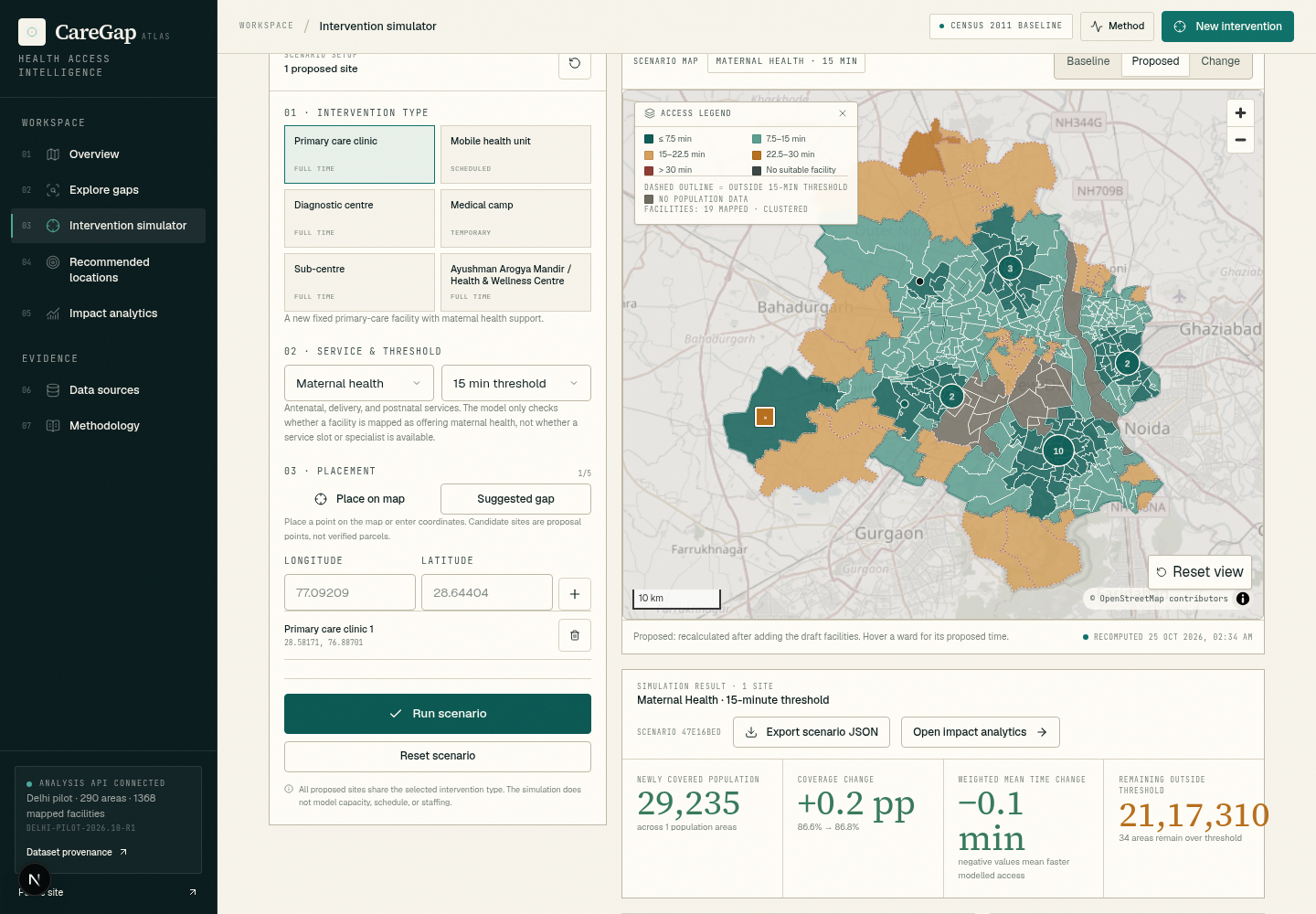Switch map to Change tab

tap(1220, 61)
